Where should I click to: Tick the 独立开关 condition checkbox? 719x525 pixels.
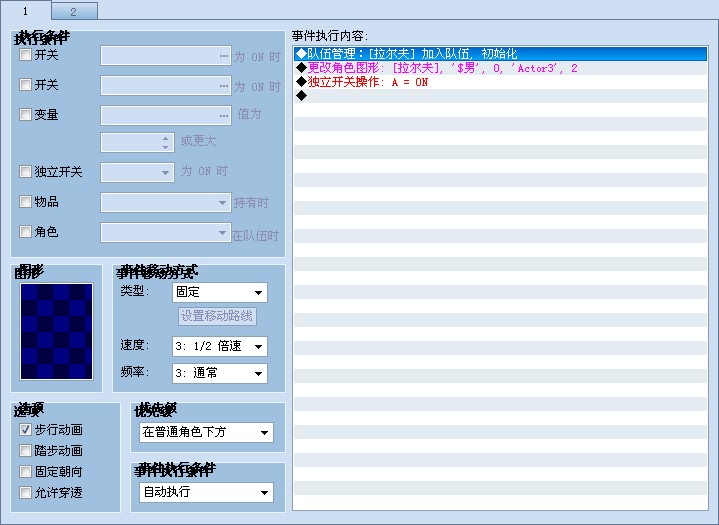25,172
